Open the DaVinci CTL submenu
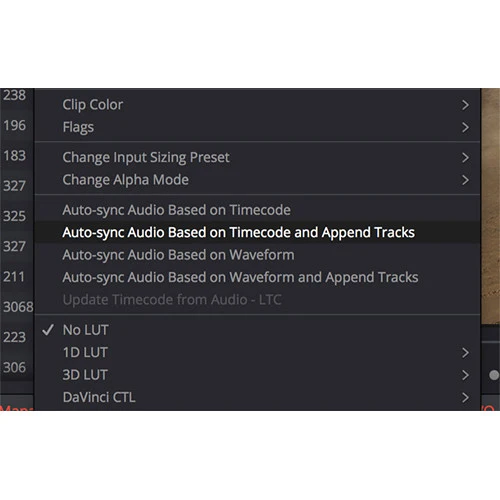Viewport: 500px width, 500px height. tap(257, 397)
